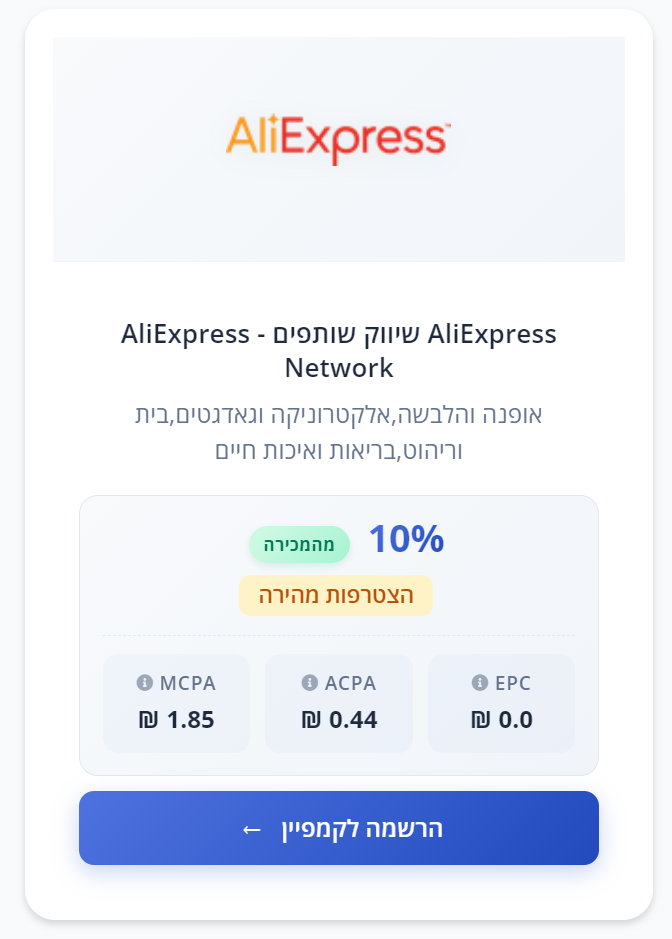The height and width of the screenshot is (939, 672).
Task: Click the white campaign card background
Action: pos(336,890)
